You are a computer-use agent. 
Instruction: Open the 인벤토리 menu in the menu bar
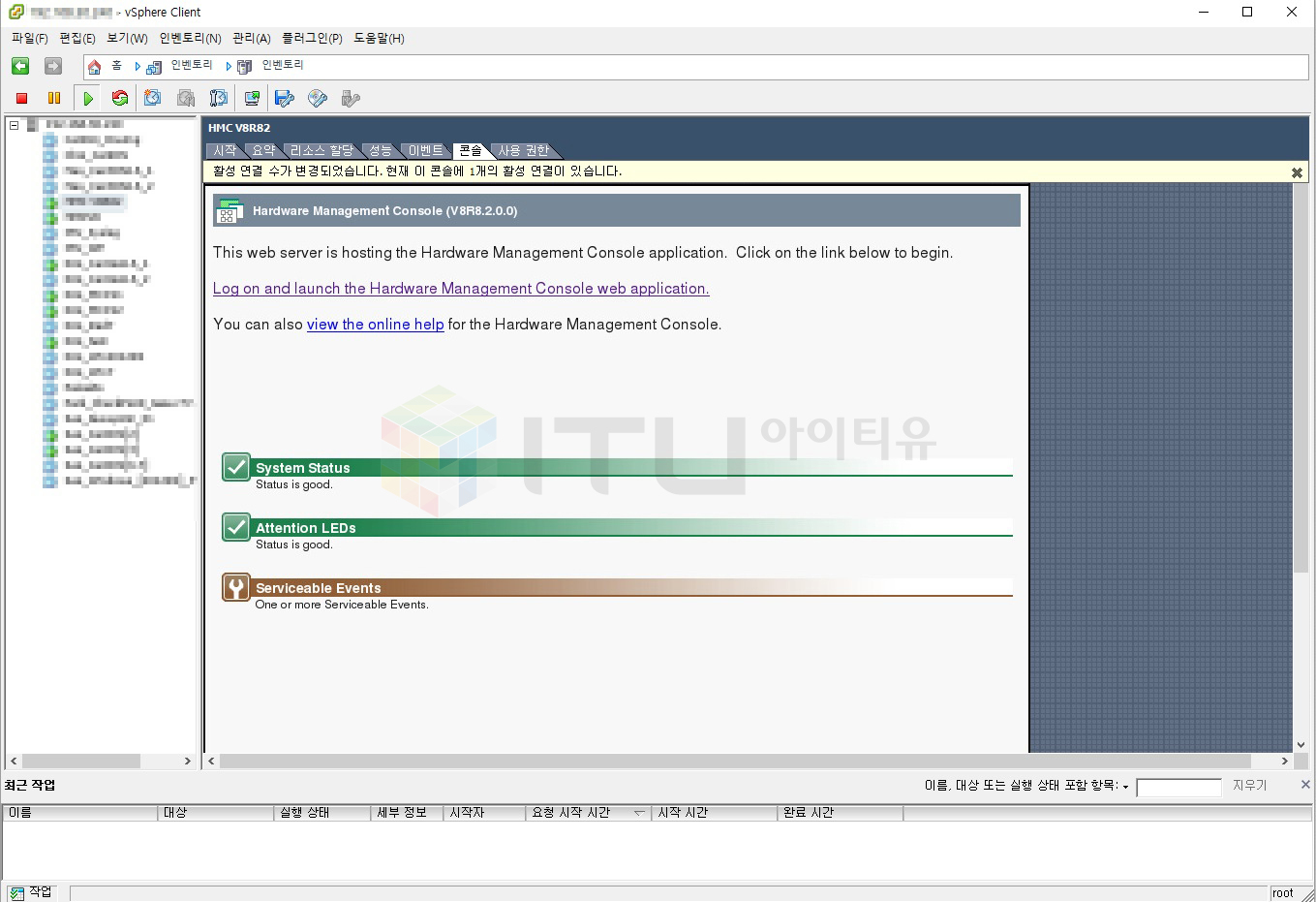190,39
